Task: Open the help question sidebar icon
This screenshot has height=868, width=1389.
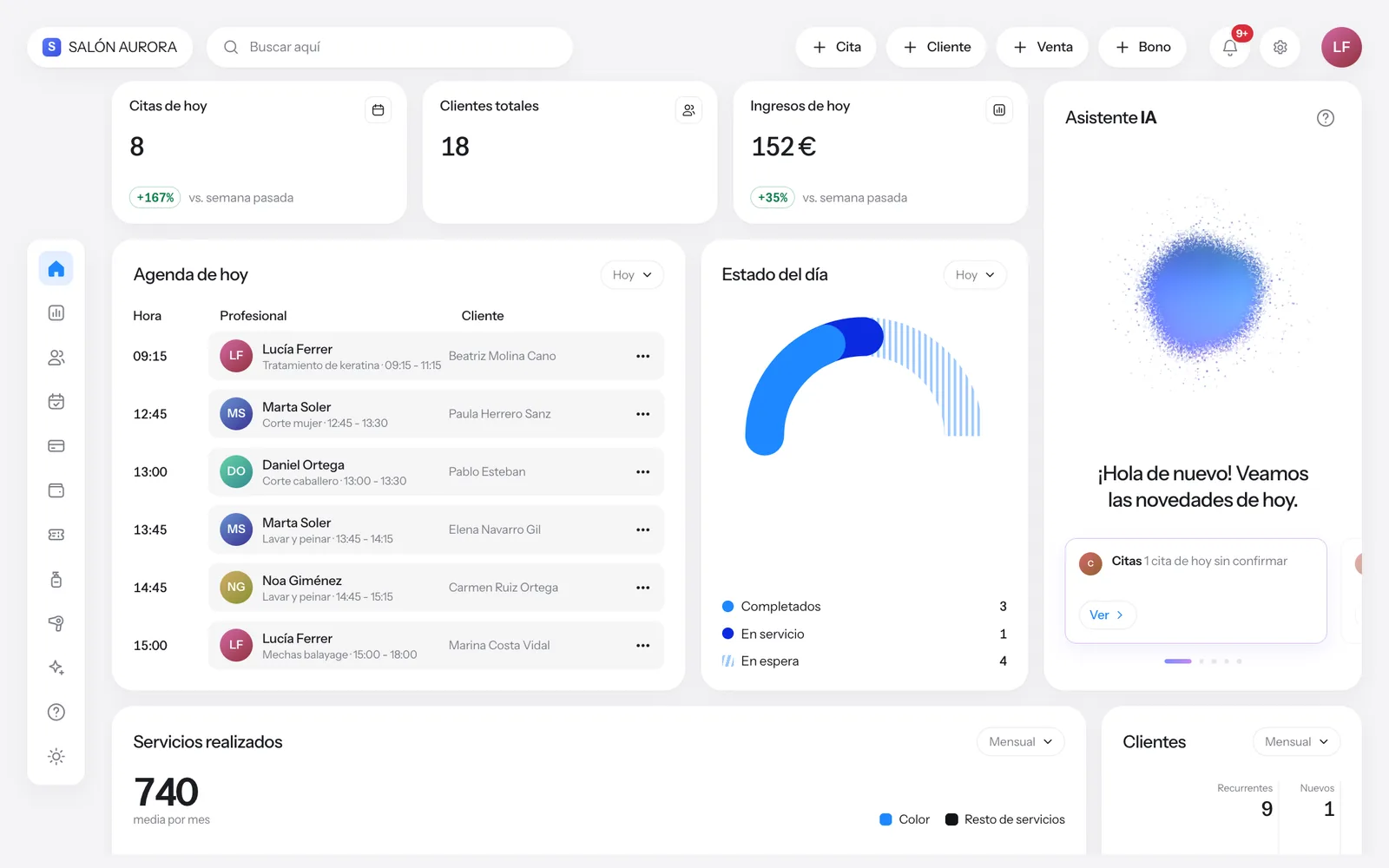Action: point(56,712)
